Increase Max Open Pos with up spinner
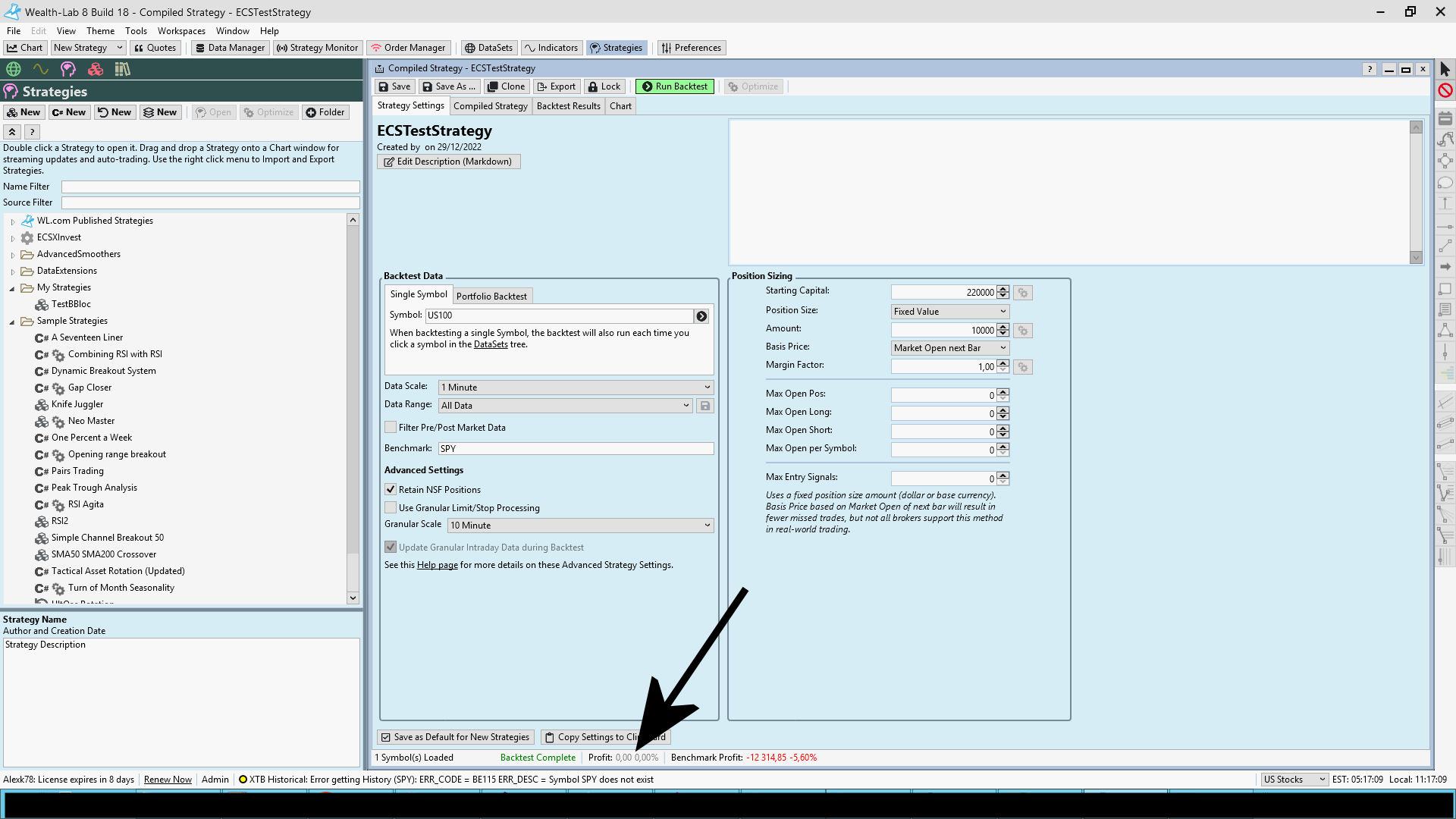 coord(1003,392)
